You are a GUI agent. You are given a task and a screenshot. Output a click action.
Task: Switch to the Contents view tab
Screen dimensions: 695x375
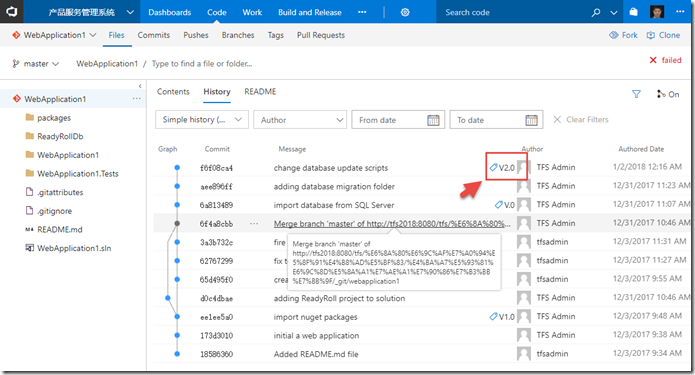[x=173, y=92]
